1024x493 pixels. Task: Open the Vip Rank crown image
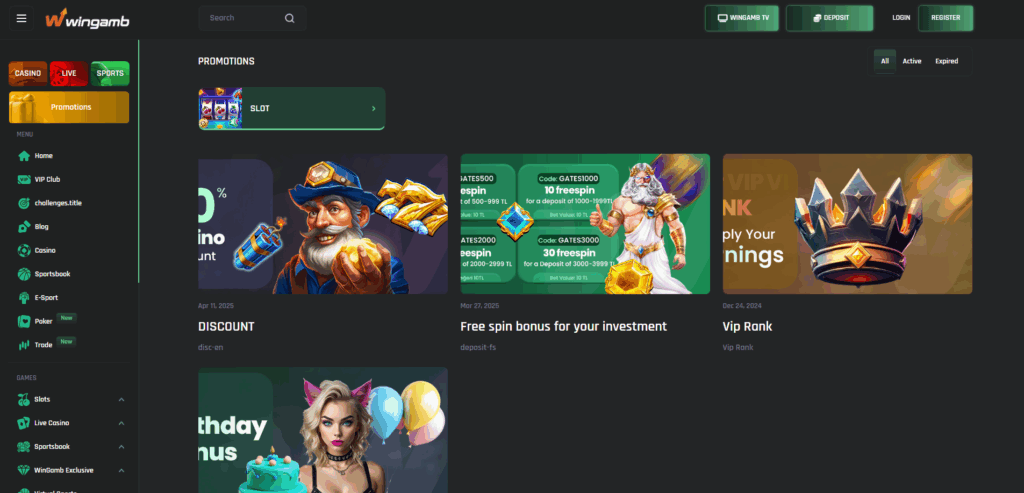[x=848, y=224]
